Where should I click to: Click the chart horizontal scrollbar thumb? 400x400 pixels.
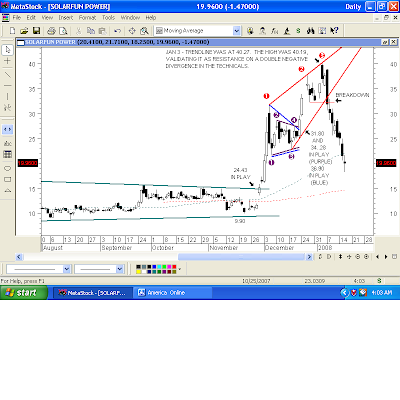(x=241, y=257)
